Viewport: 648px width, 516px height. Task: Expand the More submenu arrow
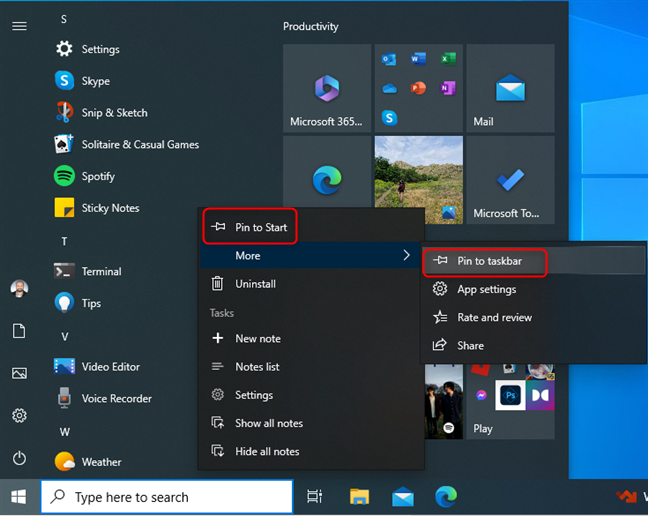pos(406,255)
